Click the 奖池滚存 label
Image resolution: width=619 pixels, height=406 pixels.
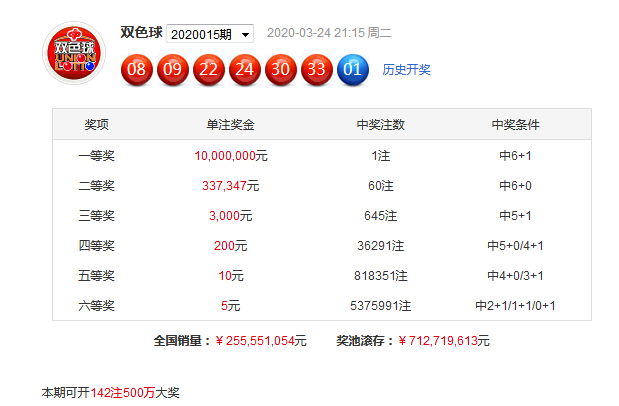(x=361, y=340)
